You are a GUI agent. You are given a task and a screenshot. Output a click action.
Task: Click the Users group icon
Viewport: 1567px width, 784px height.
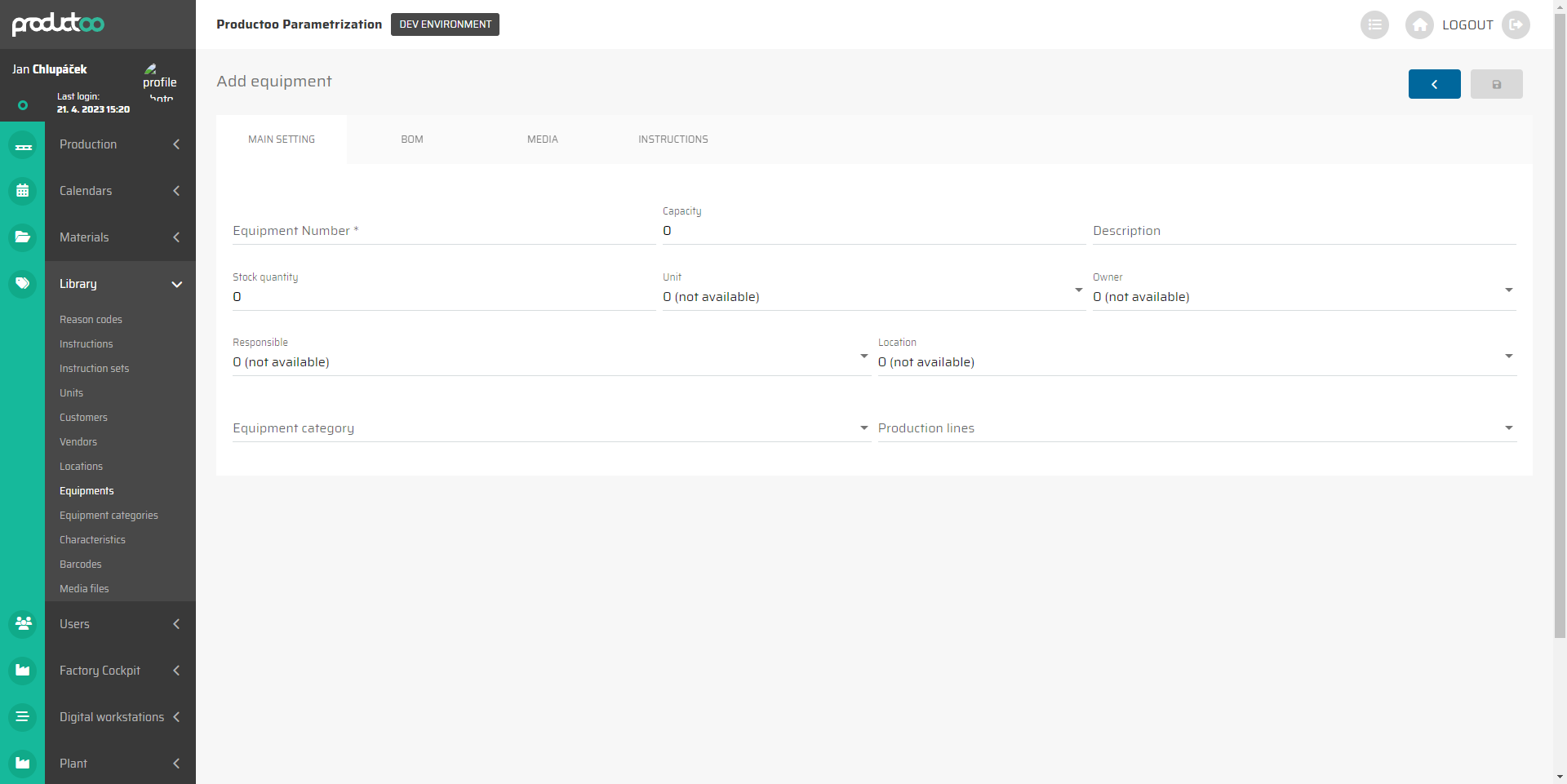(23, 624)
